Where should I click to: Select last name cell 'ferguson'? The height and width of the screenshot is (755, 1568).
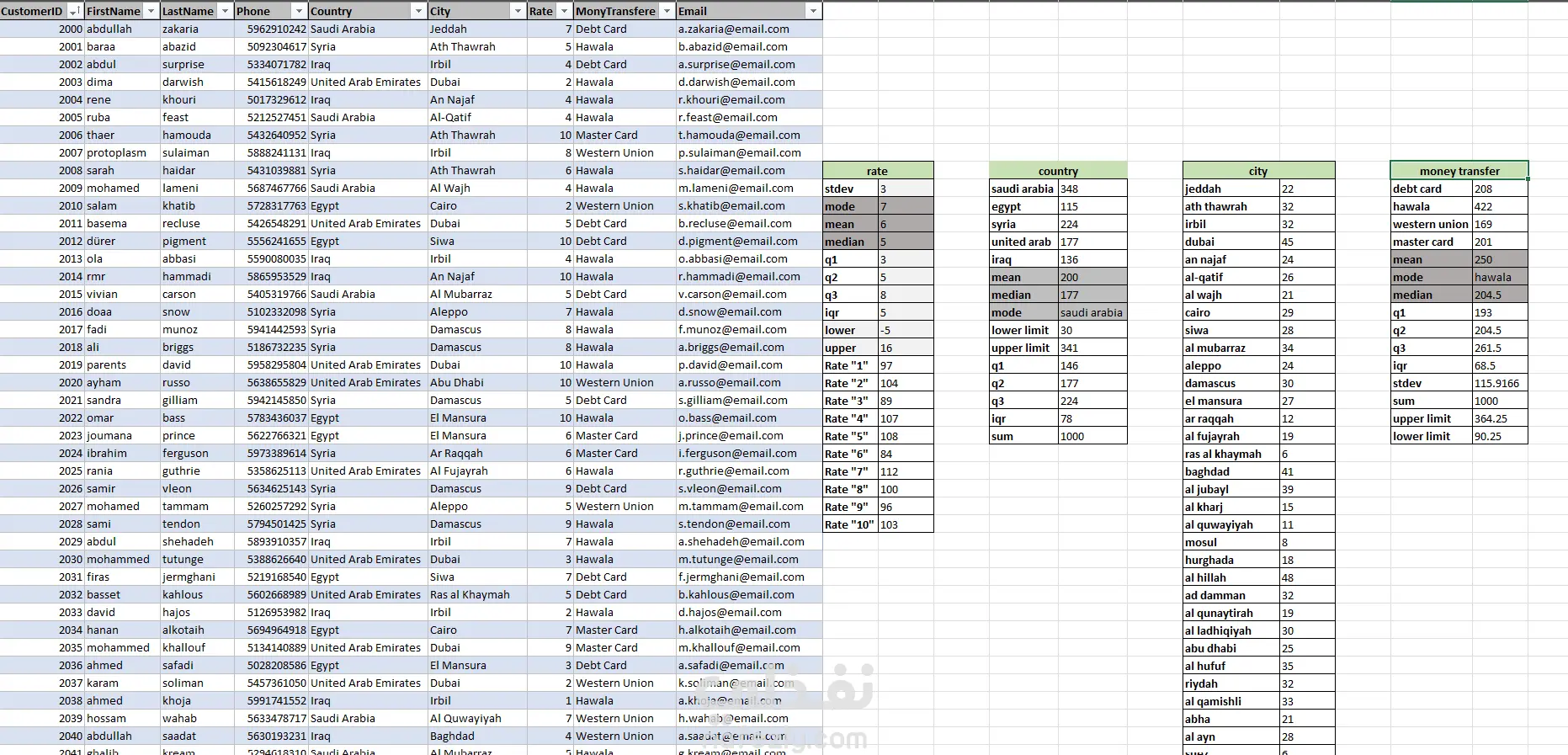(x=197, y=453)
